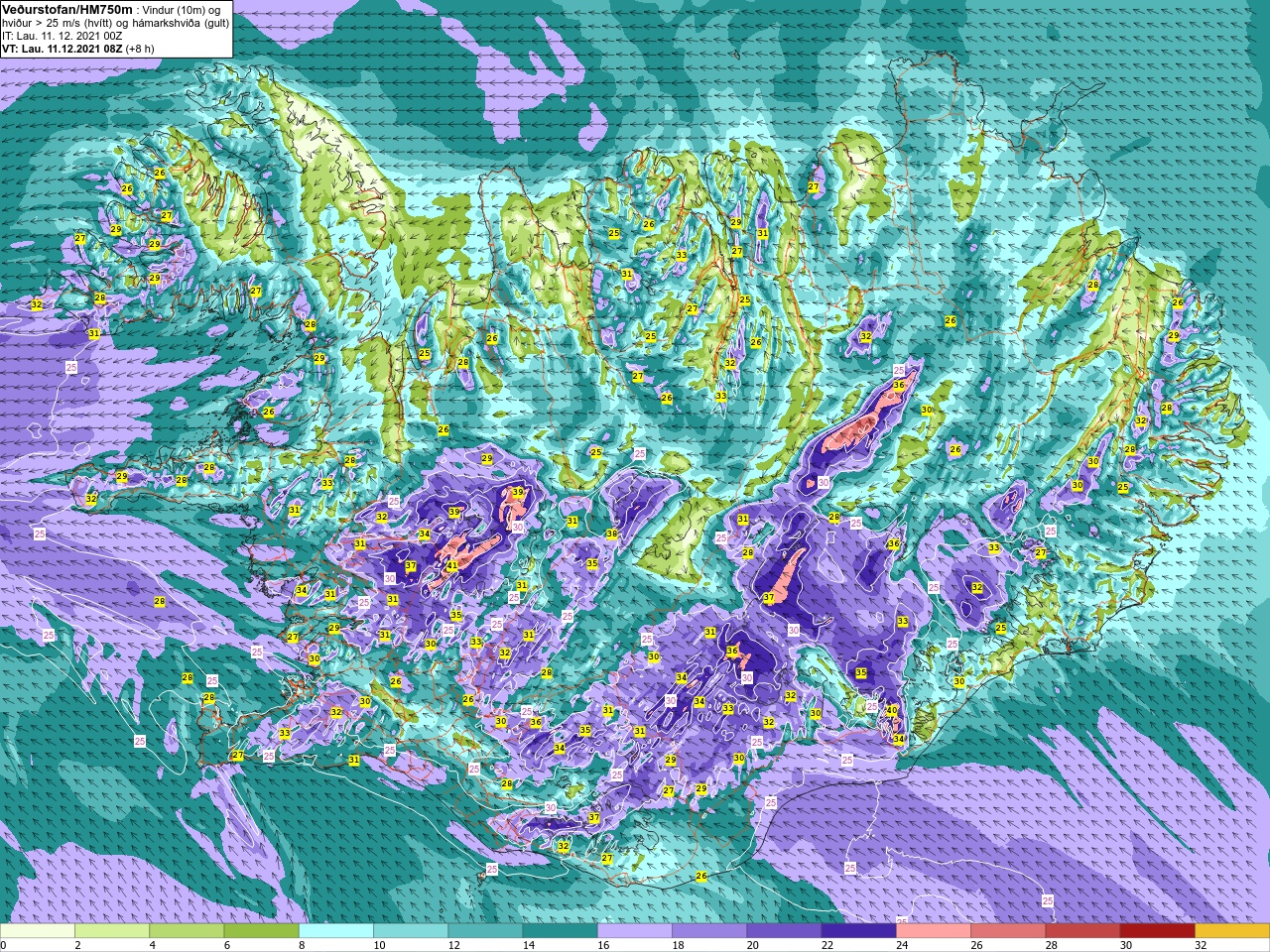
Task: Select the olive green 6–8 legend band
Action: tap(261, 931)
